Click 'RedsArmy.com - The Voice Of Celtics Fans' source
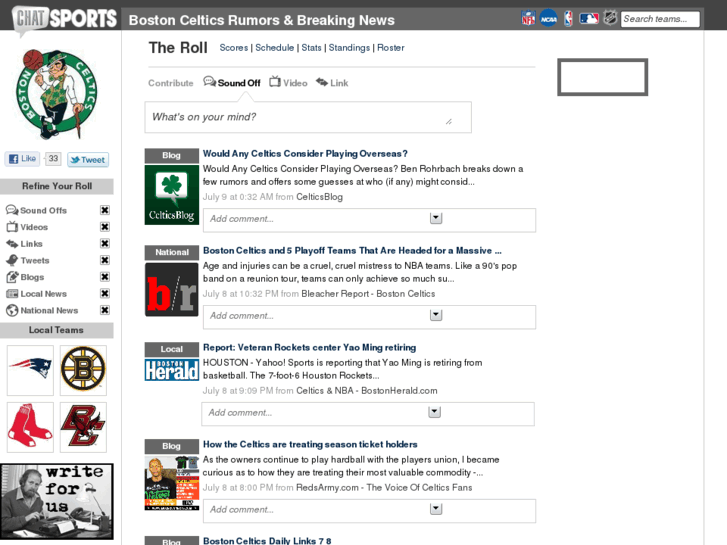 [384, 487]
